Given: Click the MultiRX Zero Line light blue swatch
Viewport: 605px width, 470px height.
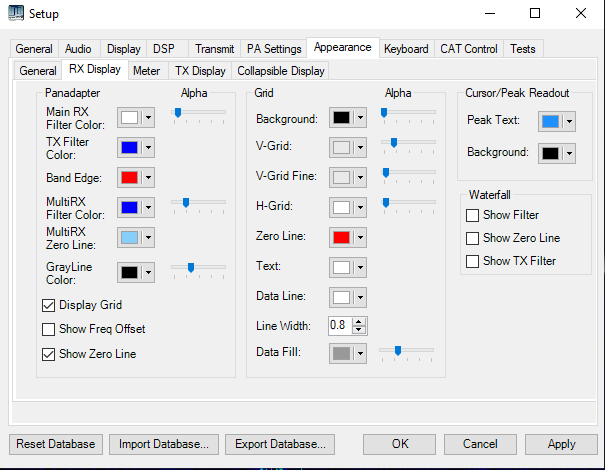Looking at the screenshot, I should click(x=129, y=237).
